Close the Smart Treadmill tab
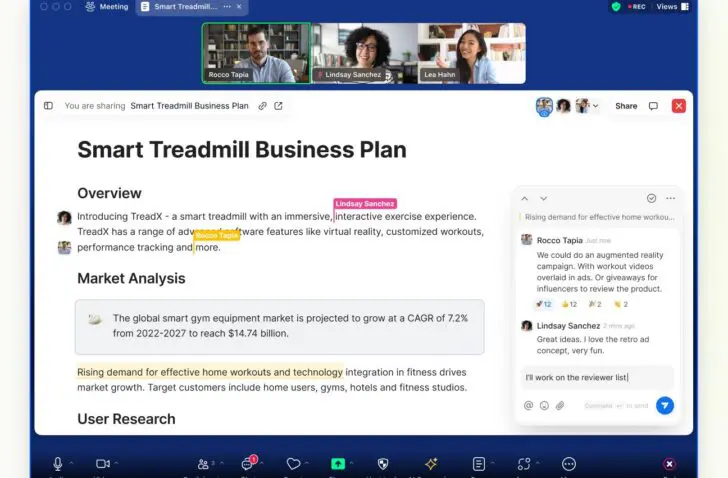 tap(239, 6)
